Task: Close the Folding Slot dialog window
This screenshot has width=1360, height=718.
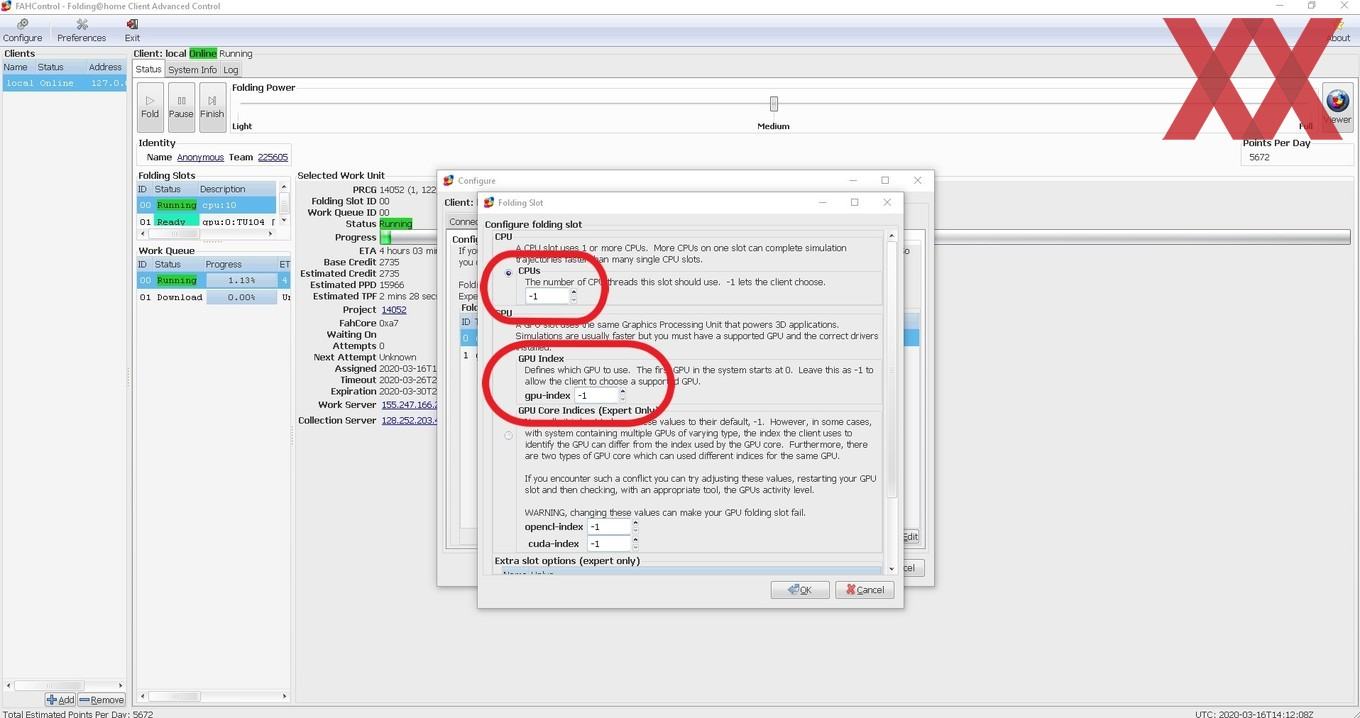Action: tap(887, 202)
